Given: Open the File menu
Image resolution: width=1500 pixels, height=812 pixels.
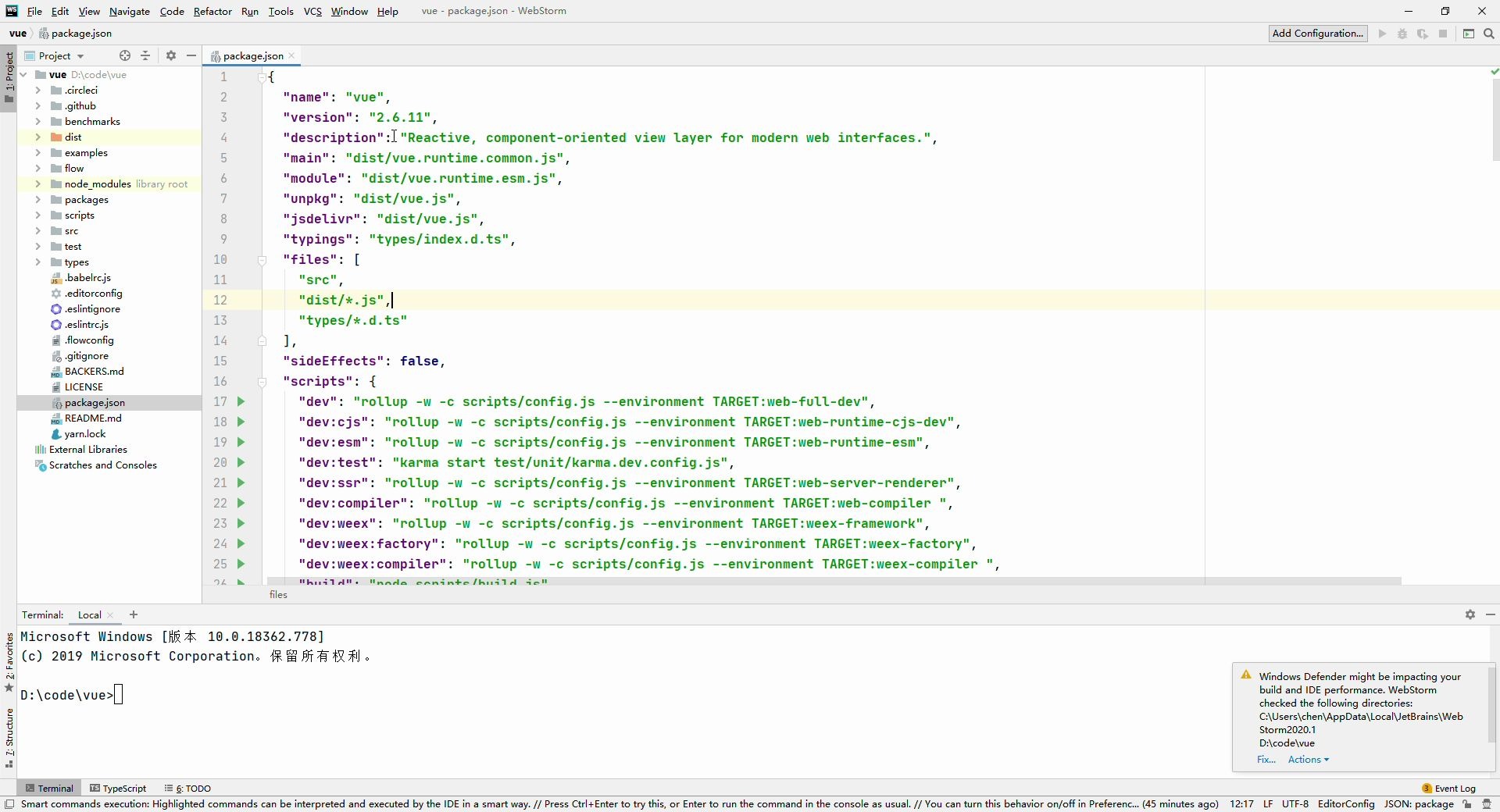Looking at the screenshot, I should pos(34,11).
